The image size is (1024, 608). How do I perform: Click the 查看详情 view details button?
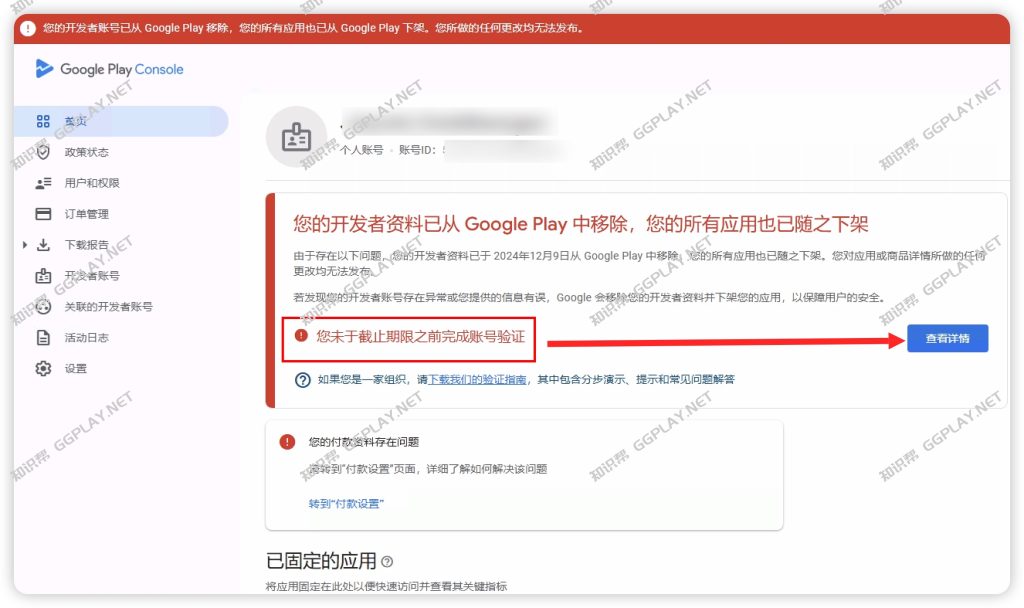948,338
